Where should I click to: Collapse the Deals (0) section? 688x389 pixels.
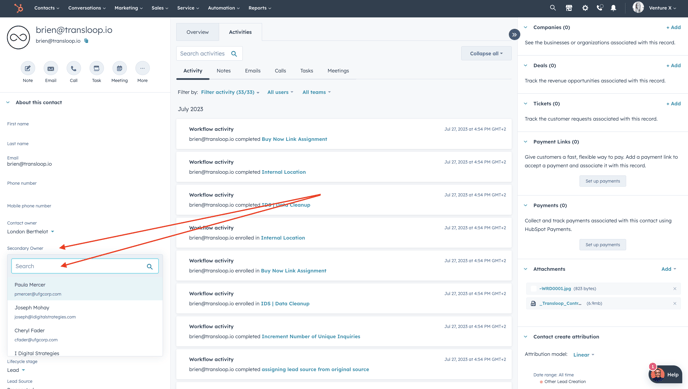(526, 65)
